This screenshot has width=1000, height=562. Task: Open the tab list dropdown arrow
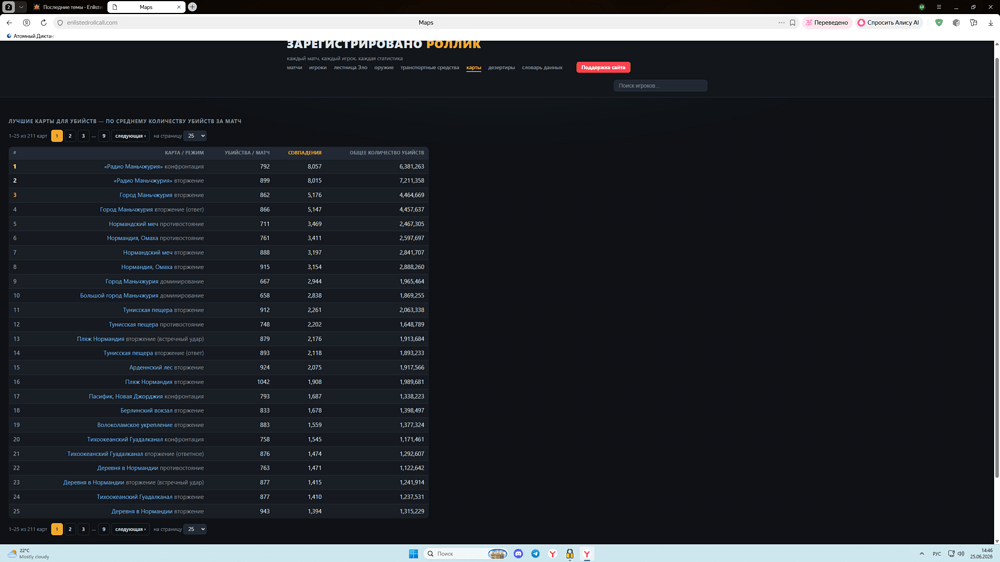click(21, 7)
